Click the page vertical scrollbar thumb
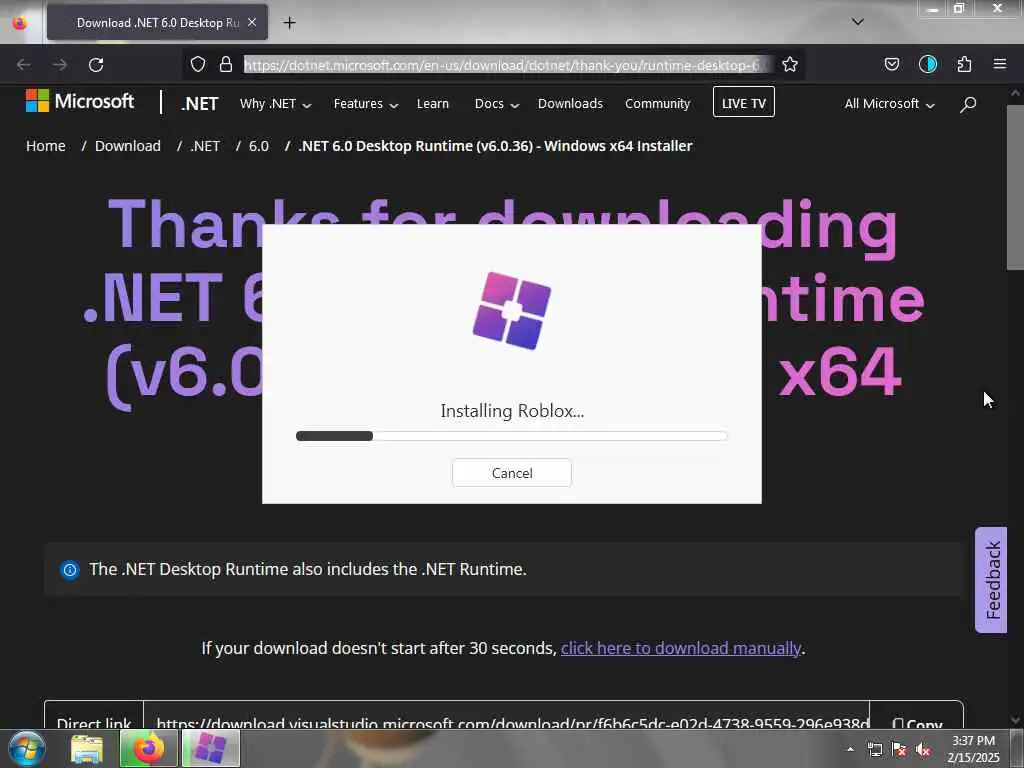This screenshot has width=1024, height=768. pos(1016,187)
